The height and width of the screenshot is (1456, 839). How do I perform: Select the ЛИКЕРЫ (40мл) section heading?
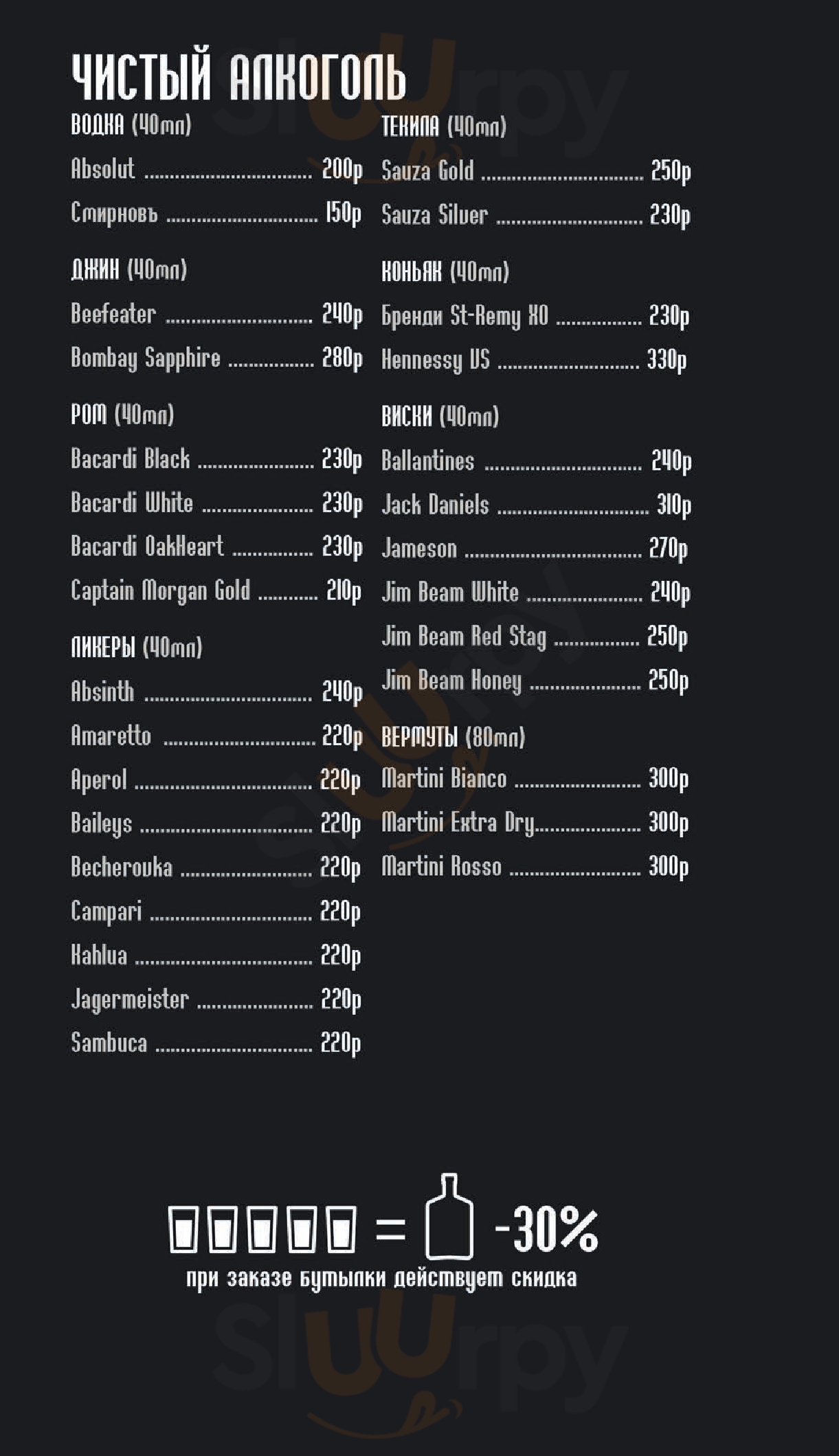[137, 647]
